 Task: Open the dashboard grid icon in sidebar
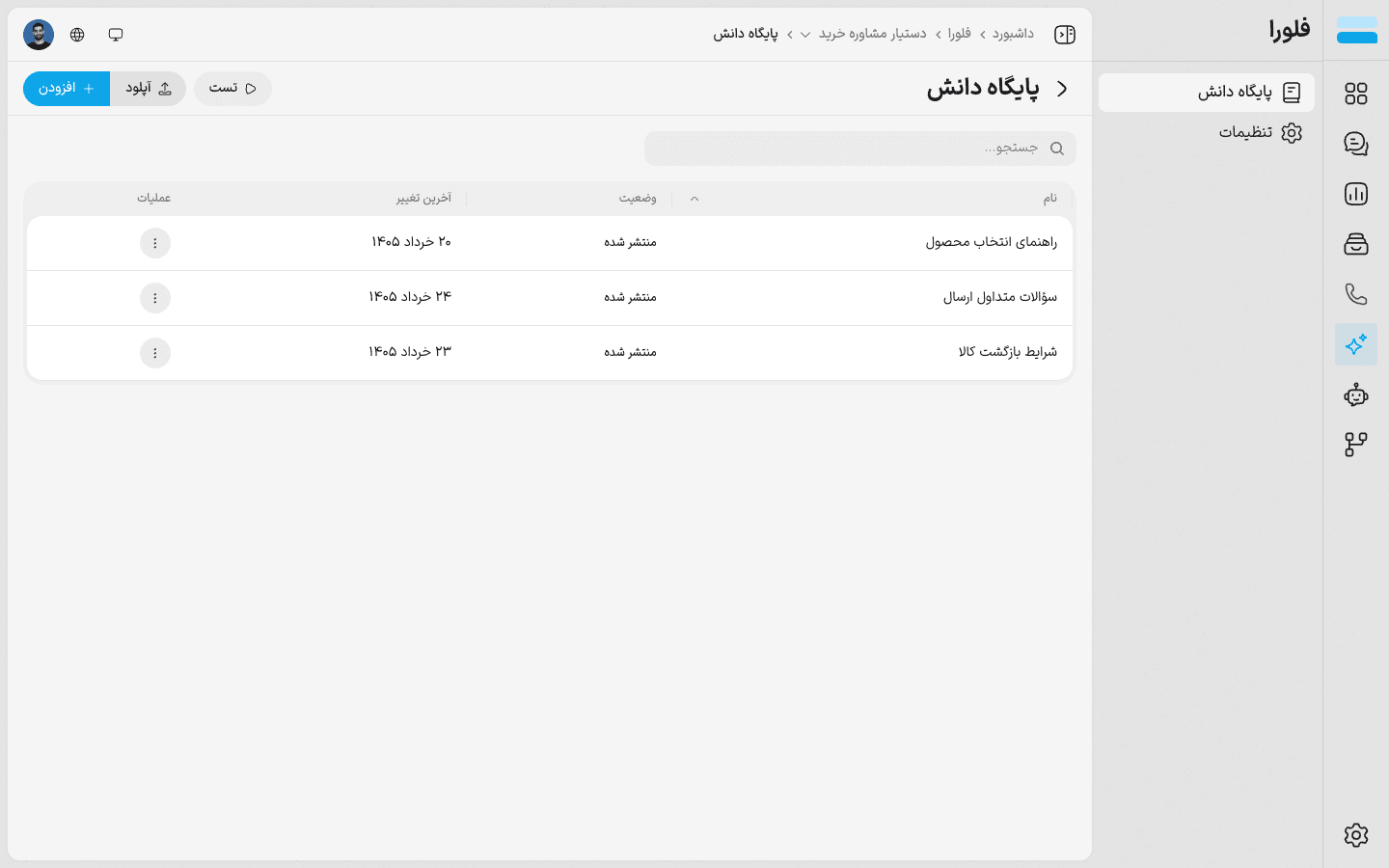click(x=1356, y=94)
